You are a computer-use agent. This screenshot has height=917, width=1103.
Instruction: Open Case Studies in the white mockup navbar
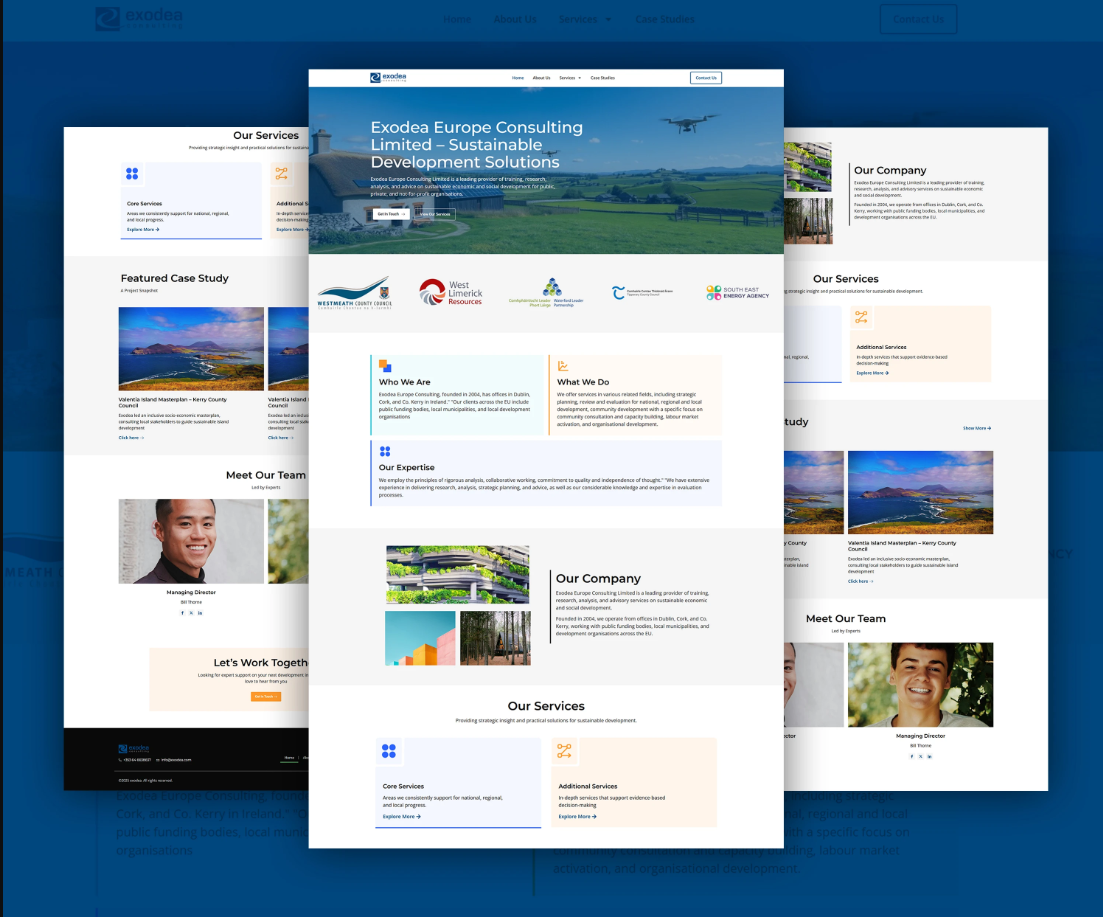tap(603, 78)
